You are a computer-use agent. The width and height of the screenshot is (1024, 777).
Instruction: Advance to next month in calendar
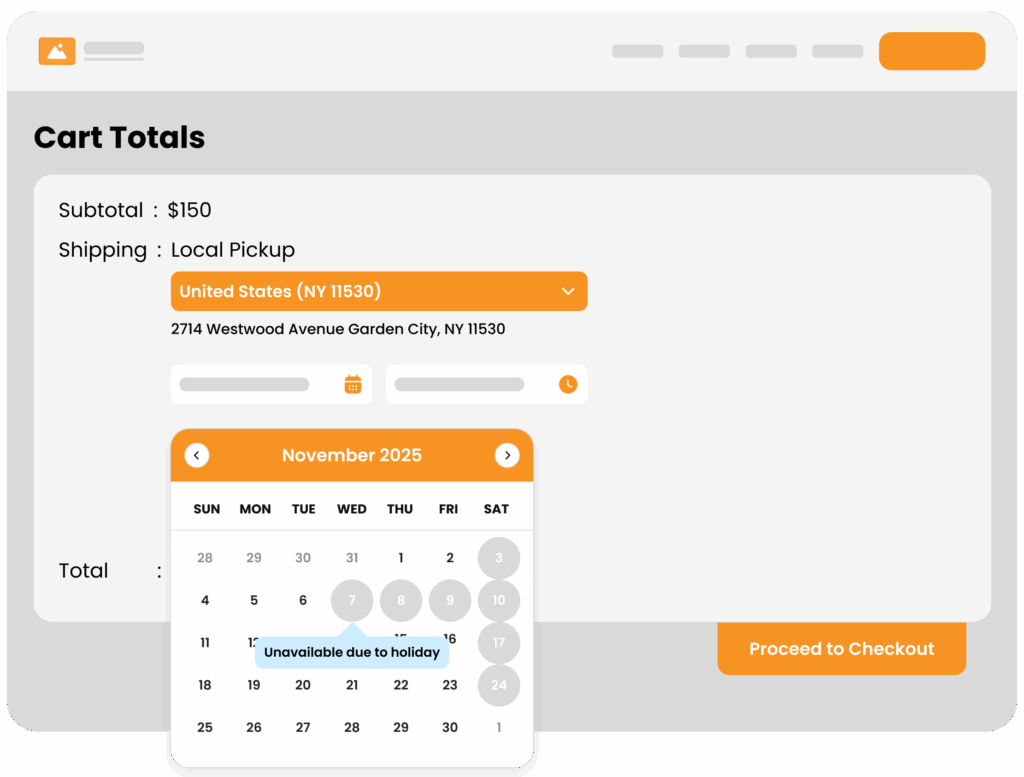(x=507, y=455)
